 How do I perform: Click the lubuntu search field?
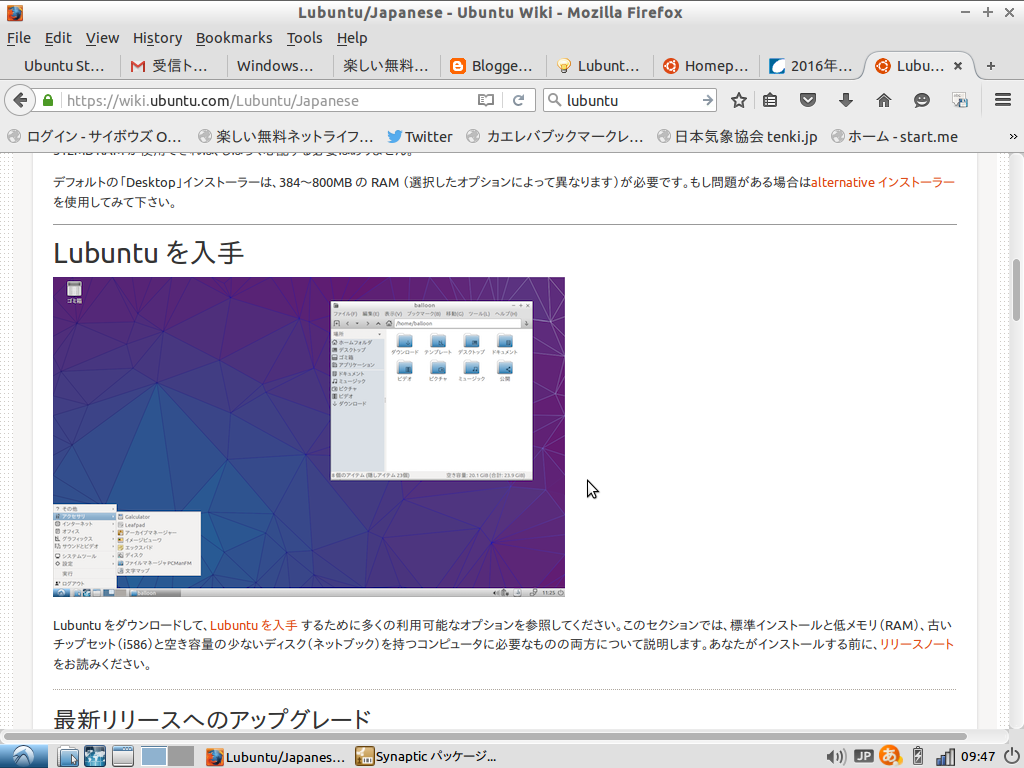[x=631, y=100]
